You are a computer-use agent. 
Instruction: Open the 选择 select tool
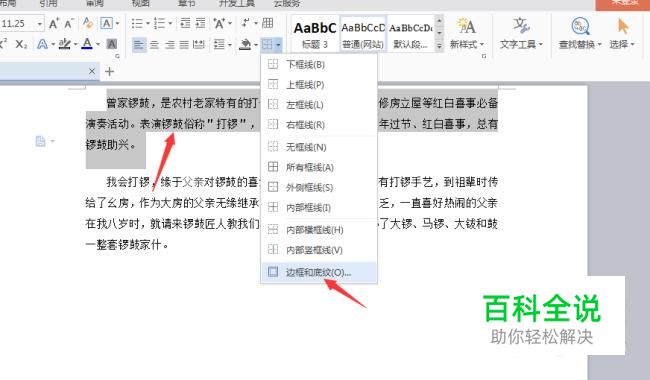(x=622, y=33)
